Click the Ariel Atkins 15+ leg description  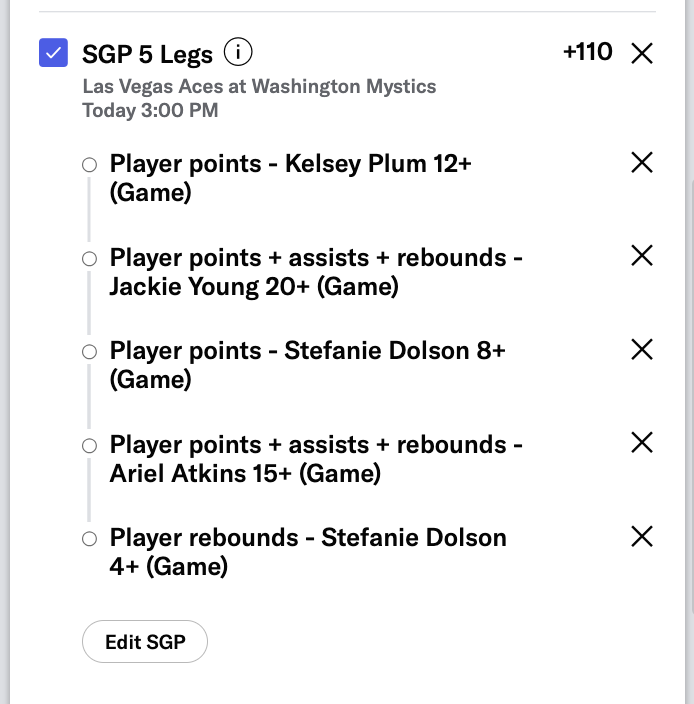point(316,458)
